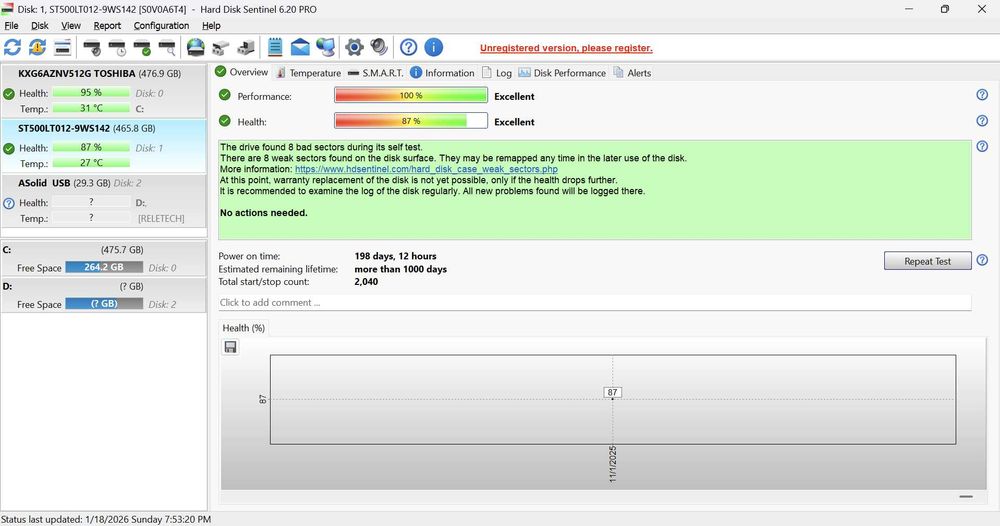Click the refresh with warning icon
1000x526 pixels.
38,47
